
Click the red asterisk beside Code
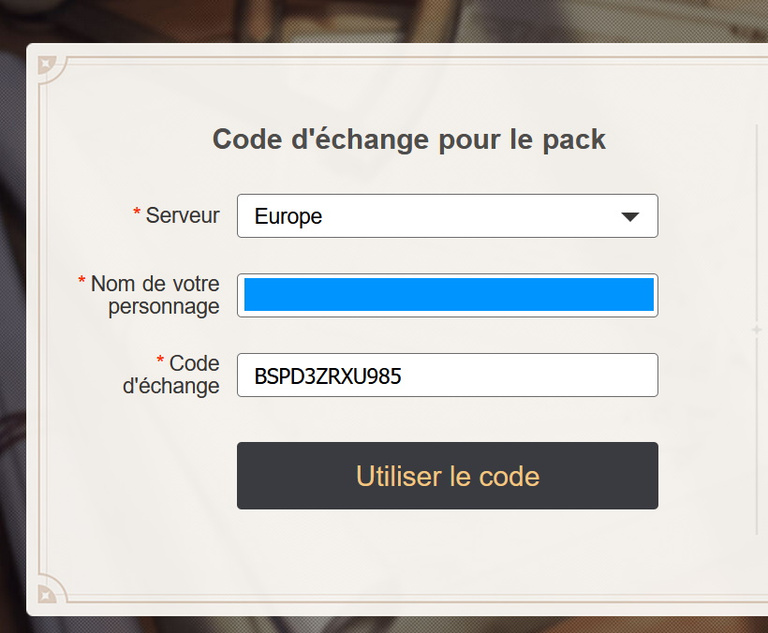click(x=160, y=360)
